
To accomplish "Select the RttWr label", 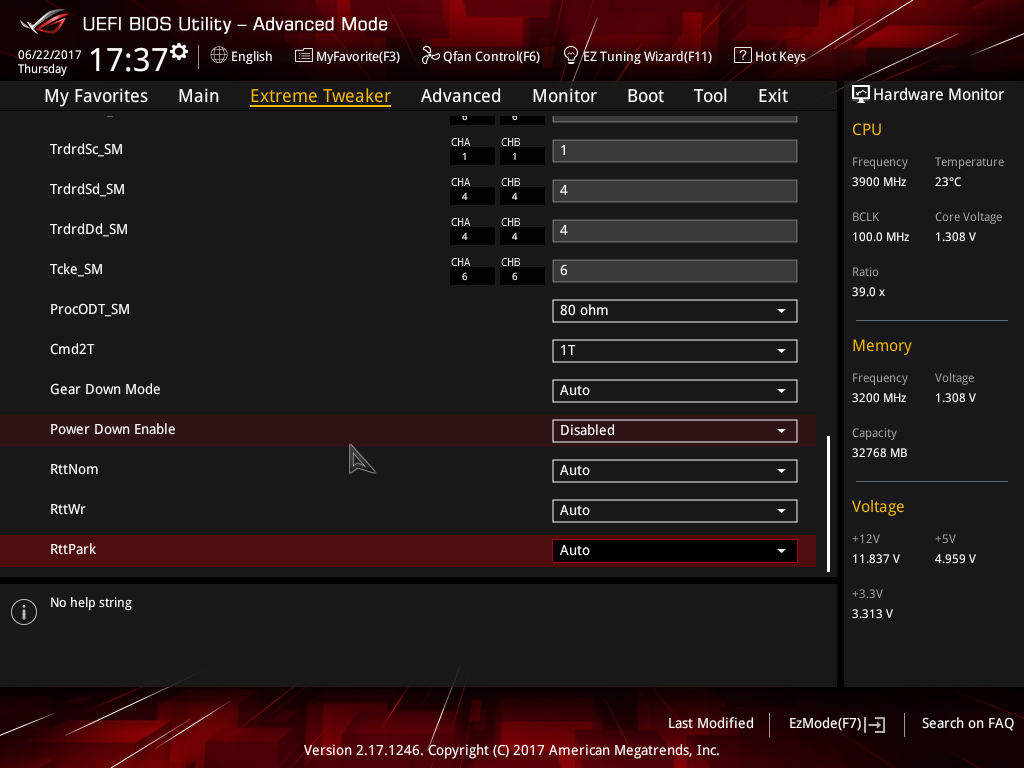I will (67, 509).
